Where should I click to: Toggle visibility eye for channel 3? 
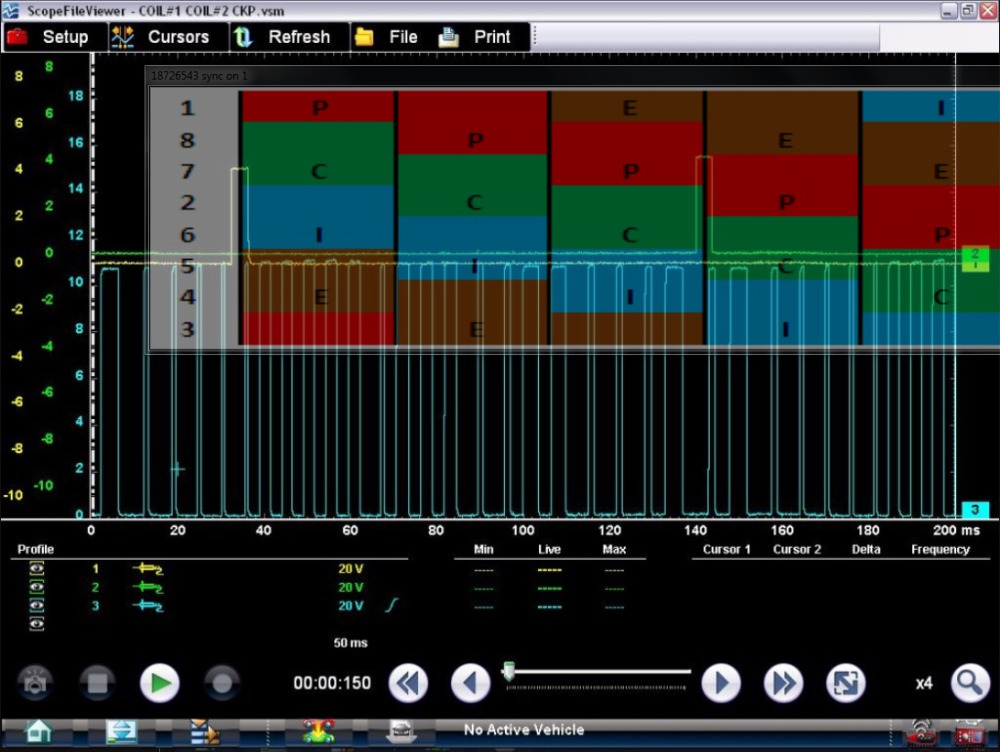[x=37, y=606]
